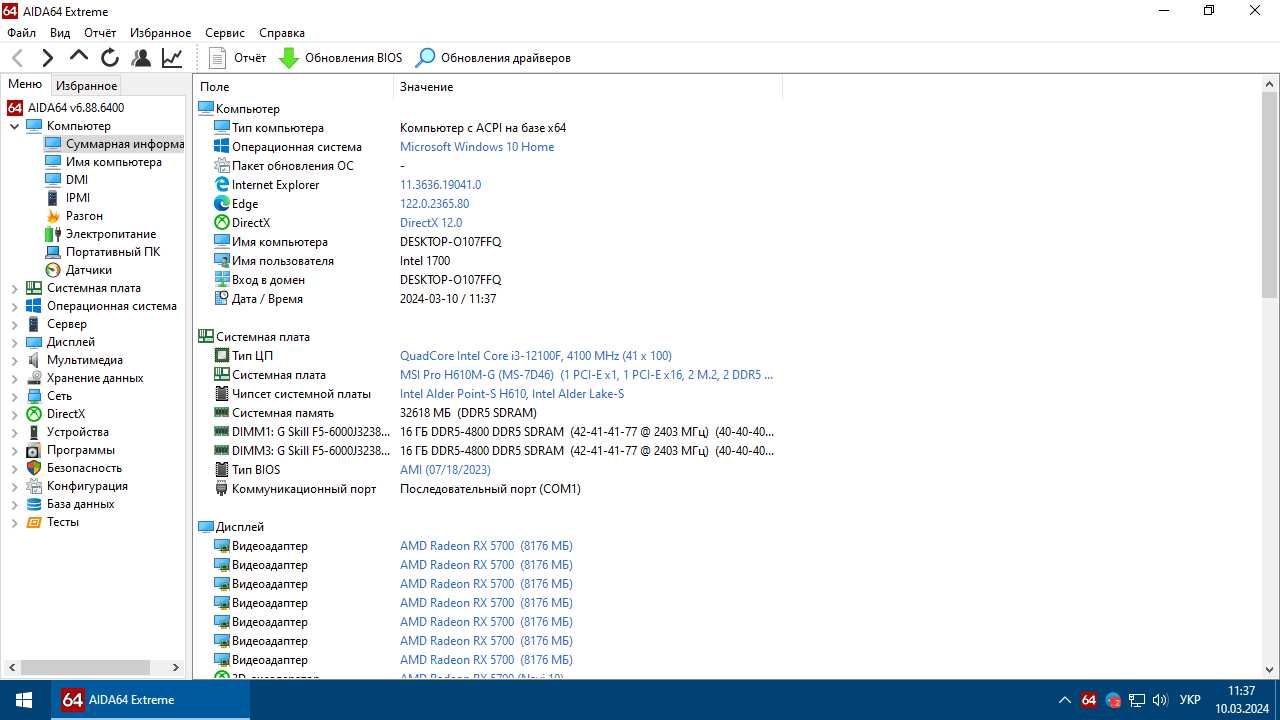
Task: Switch to the Меню sidebar tab
Action: (25, 85)
